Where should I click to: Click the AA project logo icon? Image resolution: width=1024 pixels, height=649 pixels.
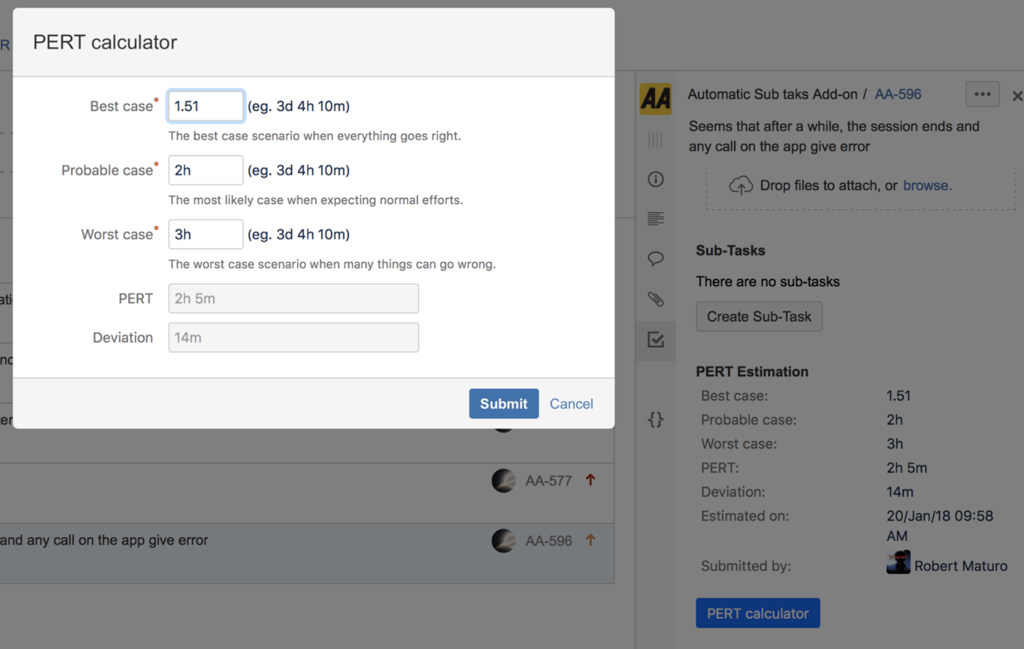pos(656,98)
